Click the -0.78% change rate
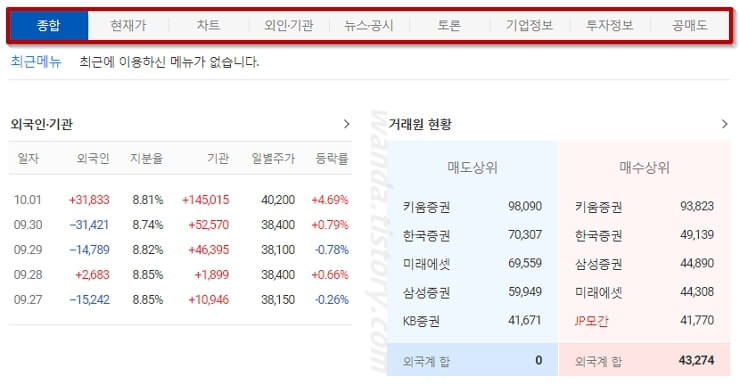Viewport: 740px width, 385px height. point(332,250)
